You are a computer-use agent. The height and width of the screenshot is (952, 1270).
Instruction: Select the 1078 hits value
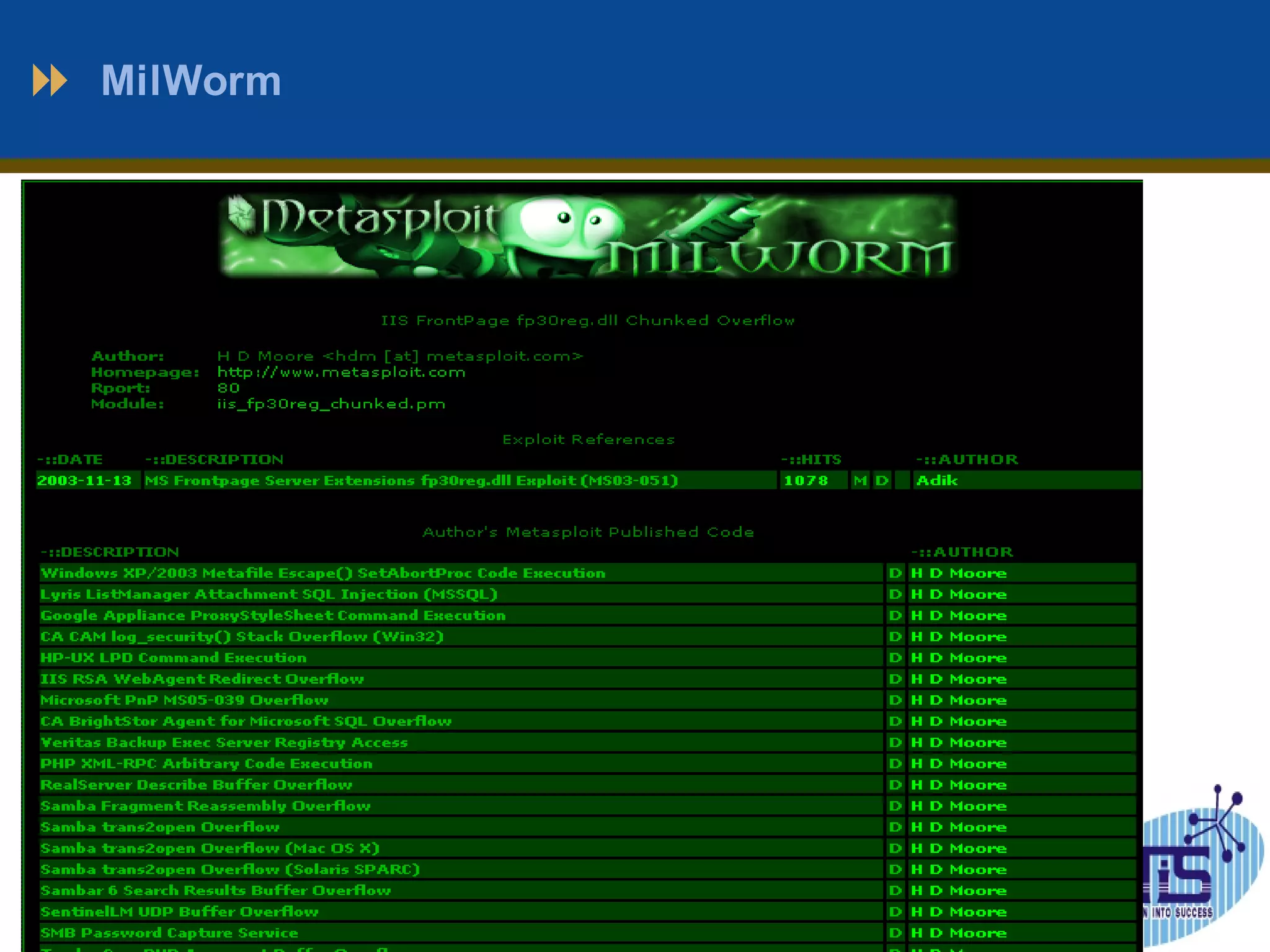click(806, 480)
